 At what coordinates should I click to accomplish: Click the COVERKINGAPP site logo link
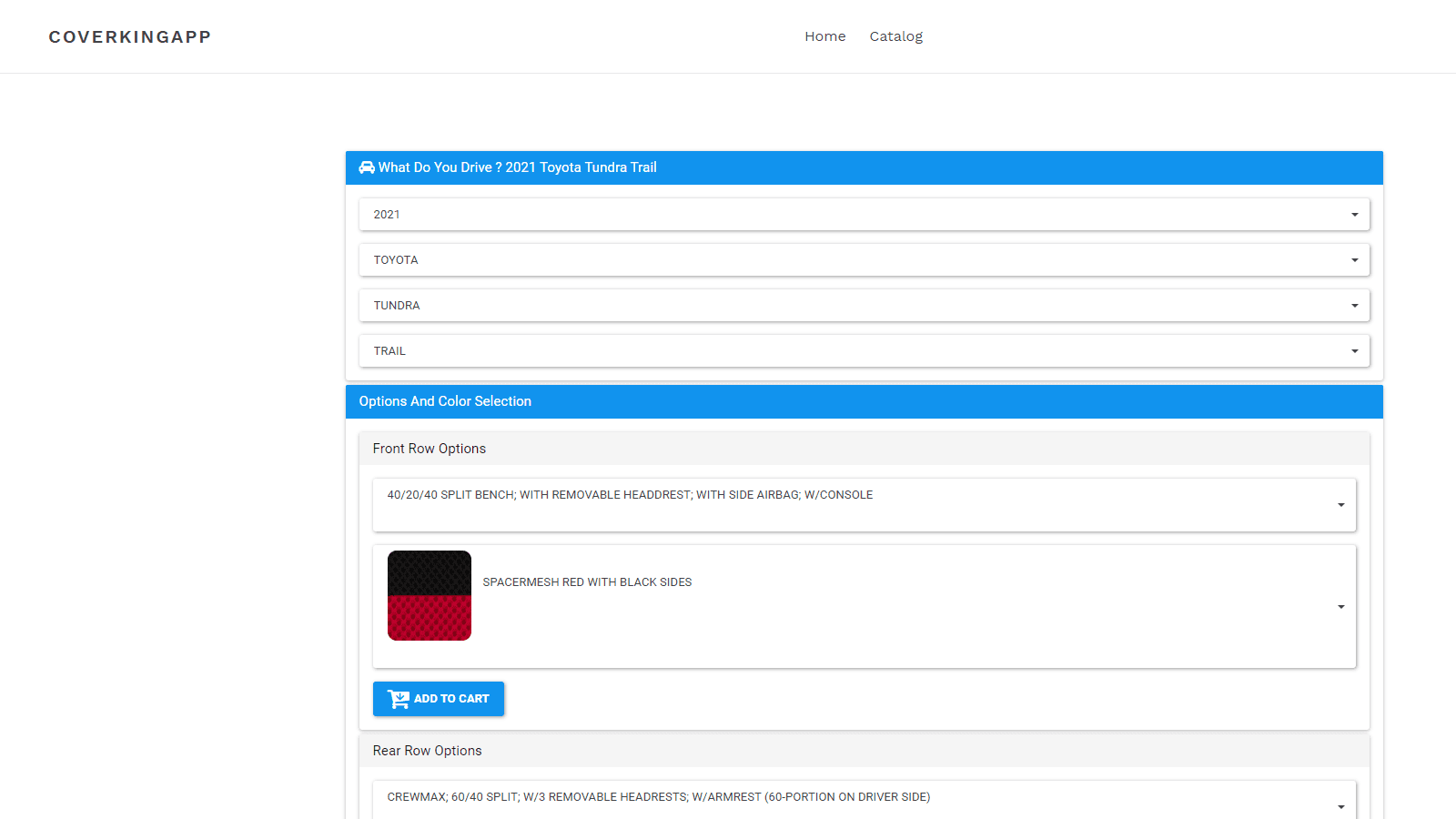(130, 37)
